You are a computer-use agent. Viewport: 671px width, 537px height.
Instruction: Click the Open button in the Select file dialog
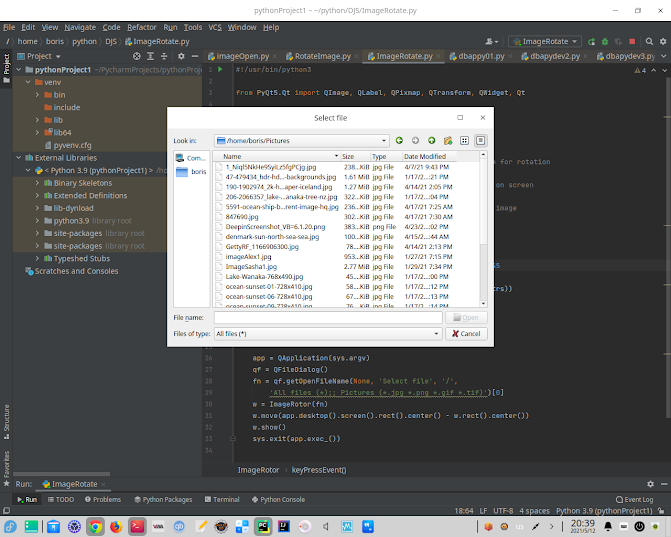466,317
